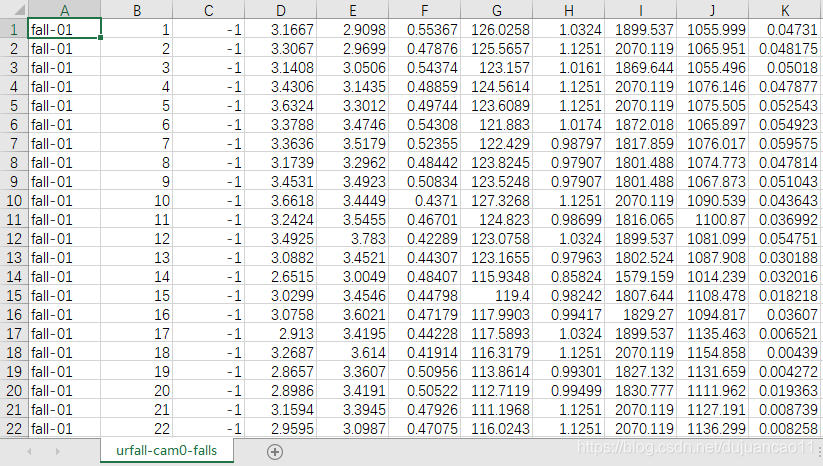
Task: Click cell with value 2.9595
Action: [x=280, y=429]
